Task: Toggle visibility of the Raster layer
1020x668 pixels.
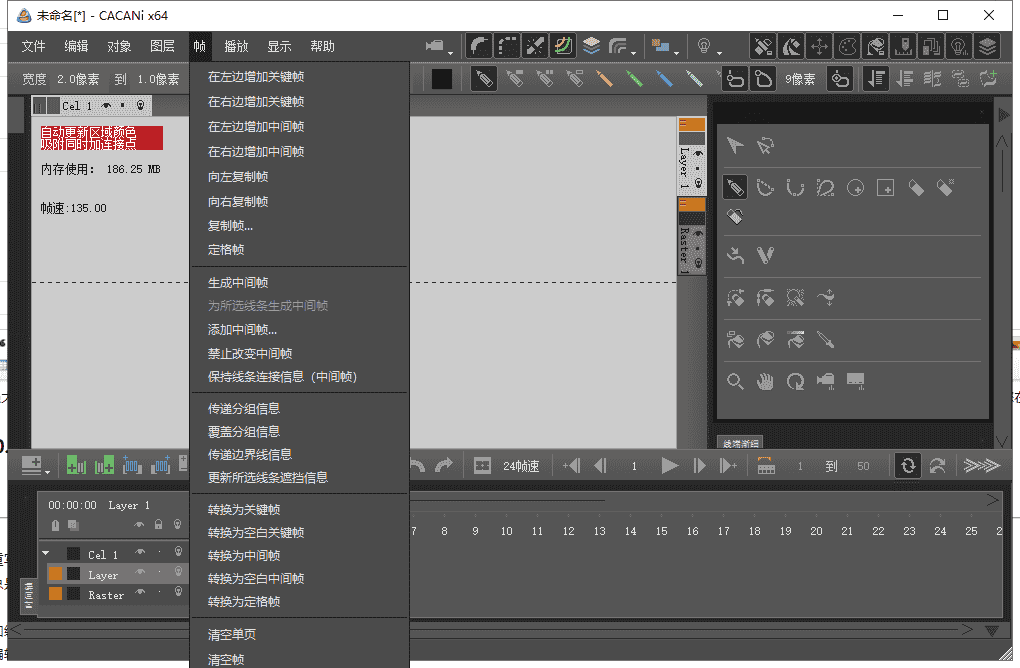Action: 140,591
